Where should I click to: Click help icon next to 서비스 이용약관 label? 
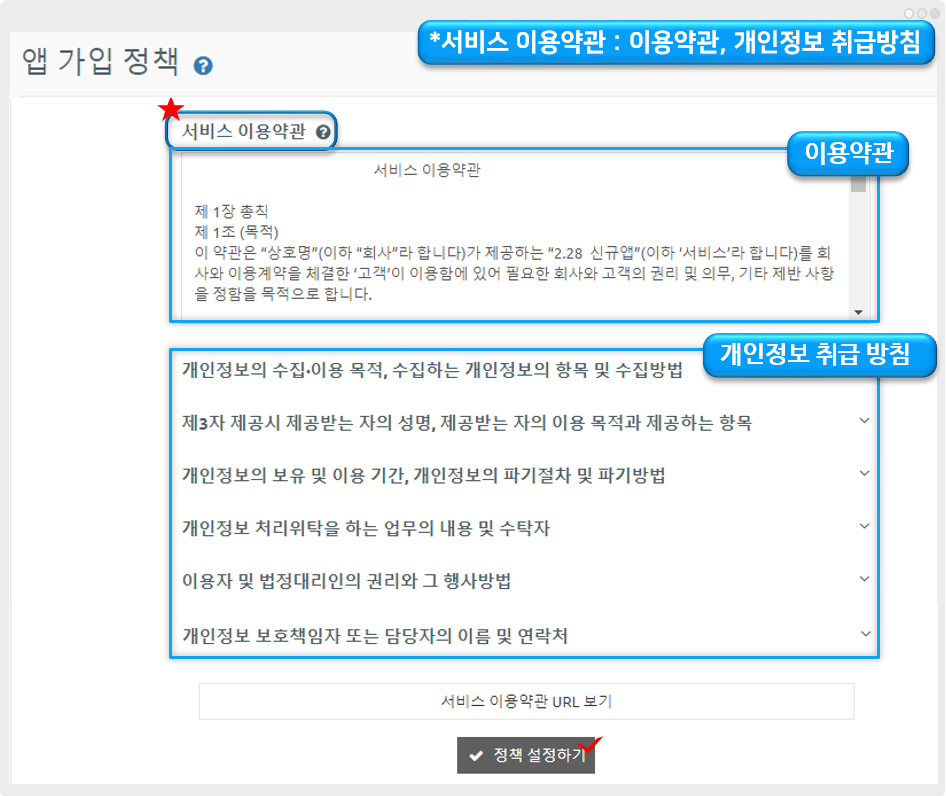point(322,132)
